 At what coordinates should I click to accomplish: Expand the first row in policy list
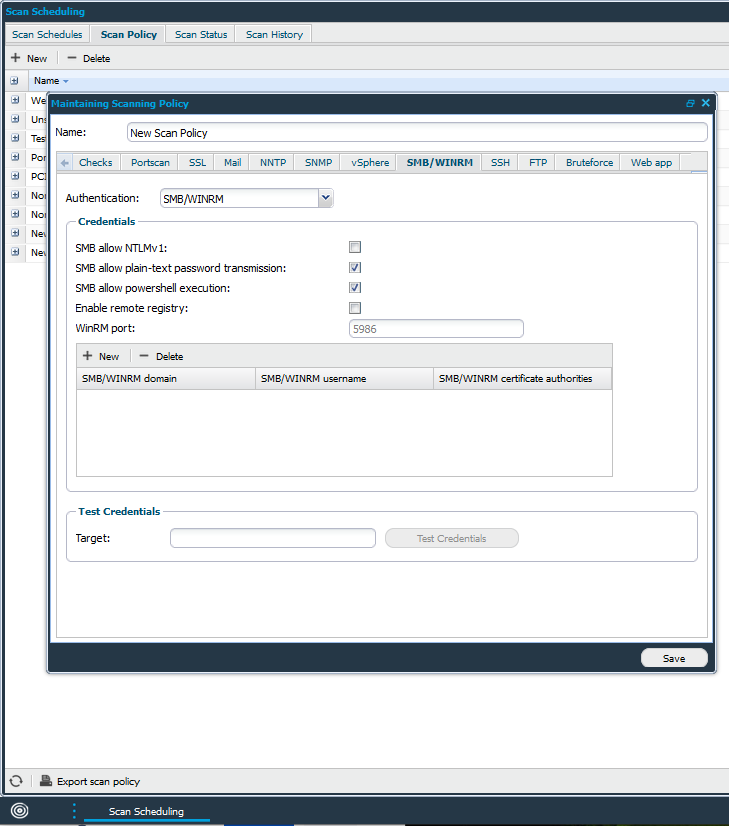(15, 100)
